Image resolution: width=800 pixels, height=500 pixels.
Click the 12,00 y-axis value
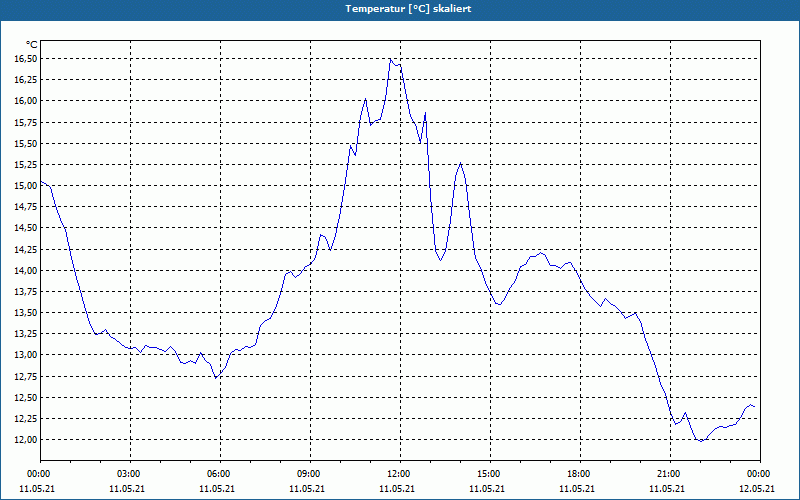coord(26,439)
